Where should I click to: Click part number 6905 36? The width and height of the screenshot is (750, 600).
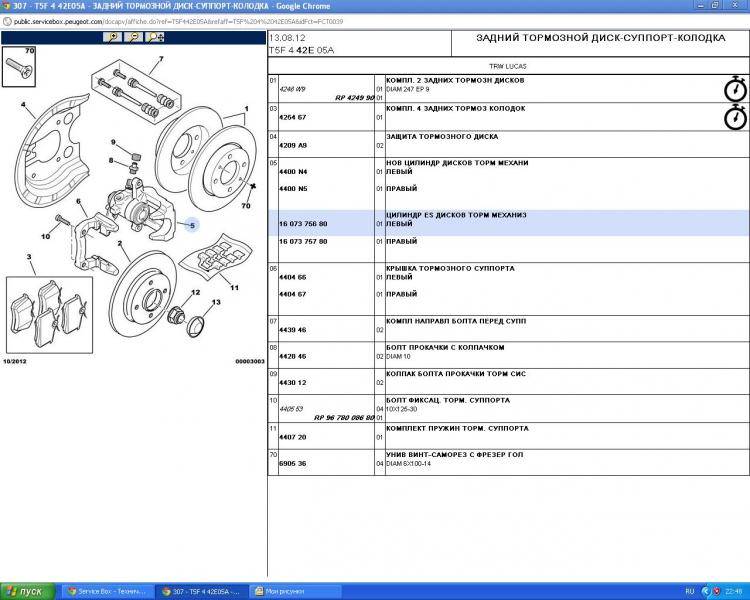[x=292, y=463]
